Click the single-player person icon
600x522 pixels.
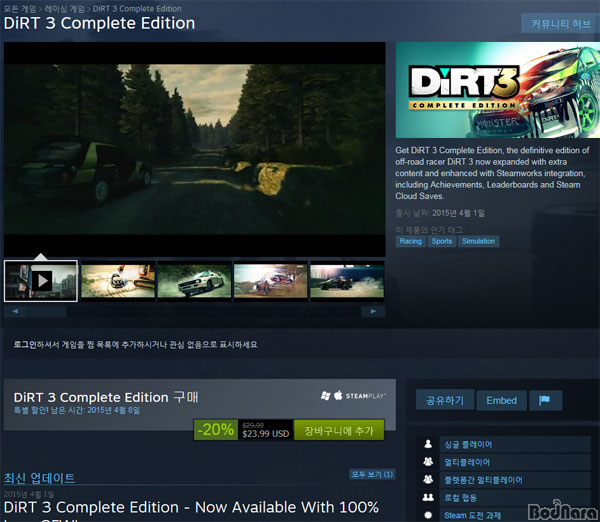(x=428, y=444)
